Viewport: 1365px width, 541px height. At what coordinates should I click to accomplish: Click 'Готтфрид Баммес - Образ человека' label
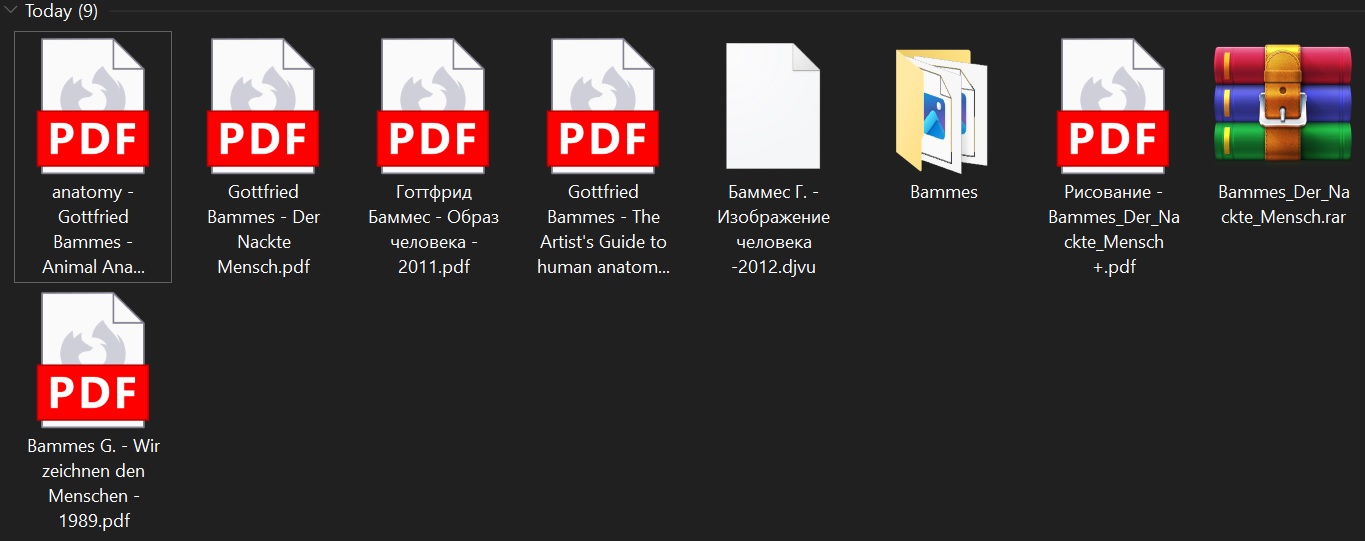point(433,229)
